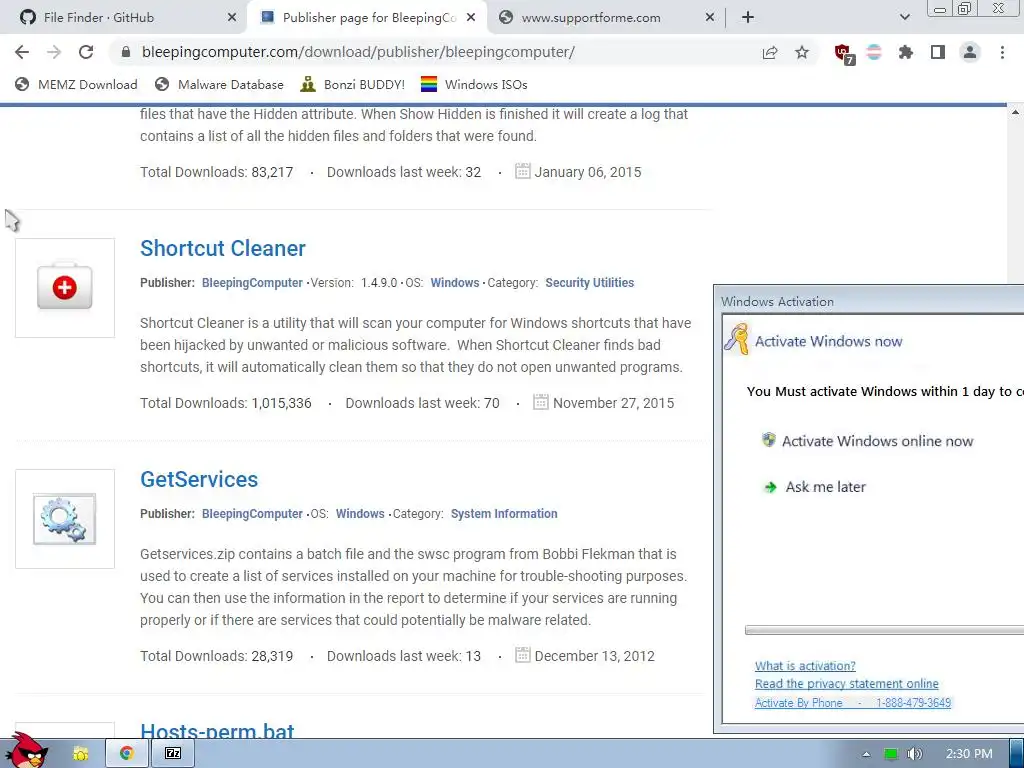
Task: Open a new browser tab
Action: (x=748, y=18)
